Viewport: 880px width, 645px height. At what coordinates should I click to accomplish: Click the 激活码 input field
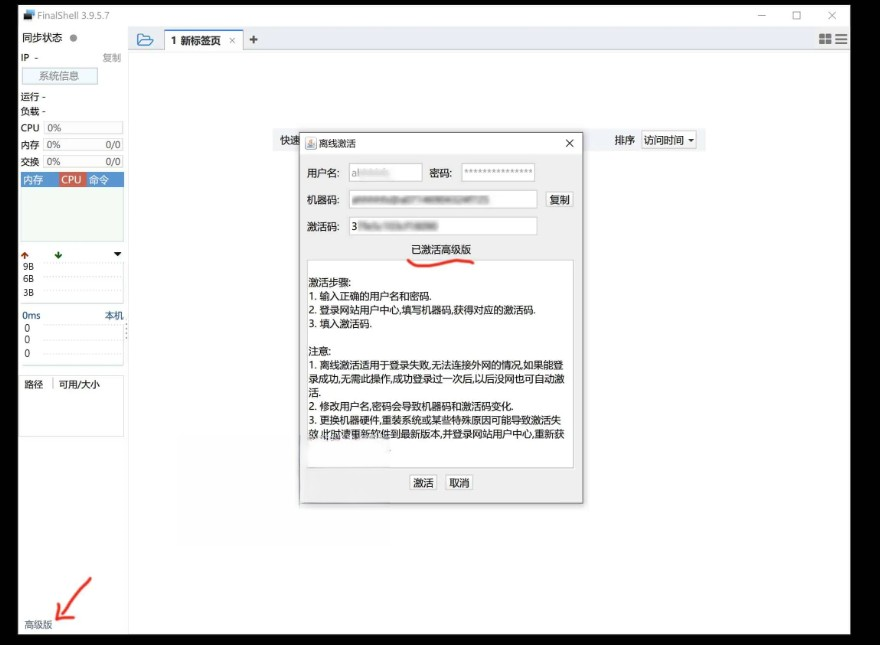(442, 226)
